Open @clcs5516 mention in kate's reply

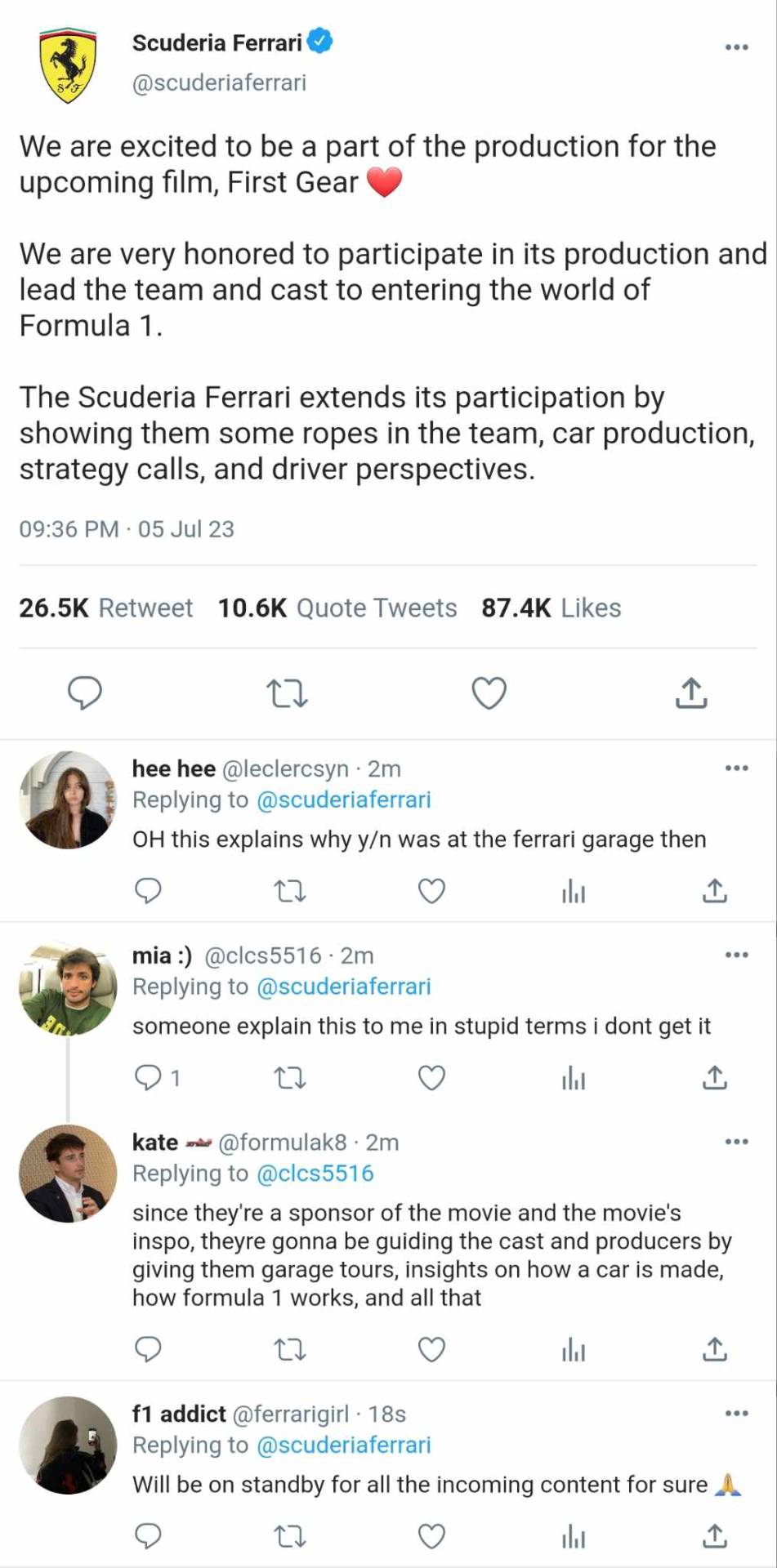coord(315,1173)
